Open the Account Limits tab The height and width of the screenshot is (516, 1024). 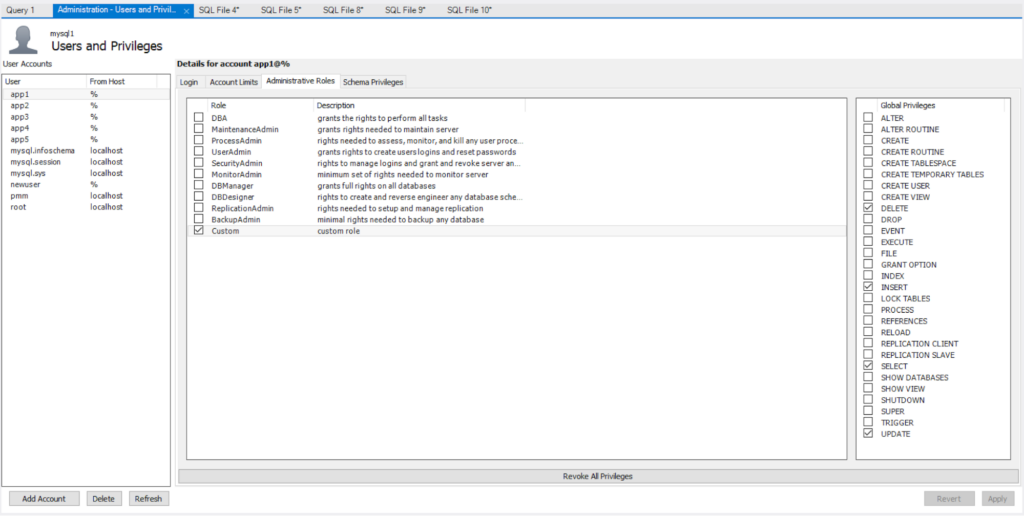(x=233, y=82)
